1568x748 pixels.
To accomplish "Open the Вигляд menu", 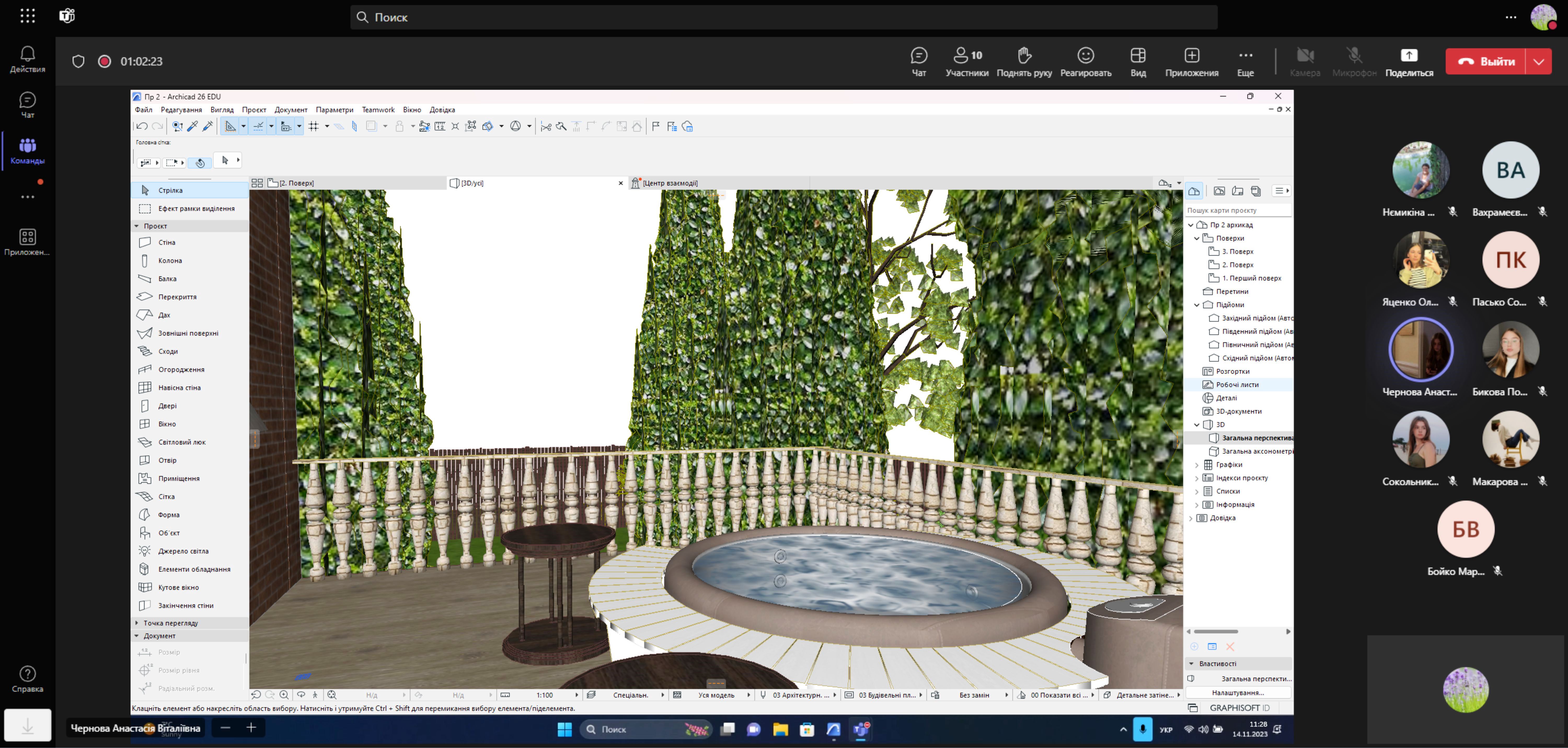I will [x=222, y=110].
